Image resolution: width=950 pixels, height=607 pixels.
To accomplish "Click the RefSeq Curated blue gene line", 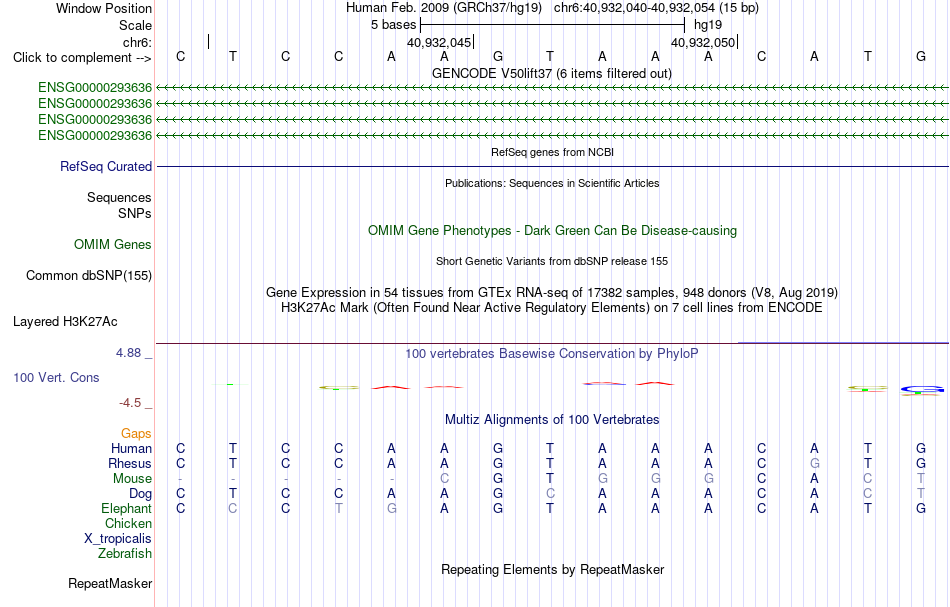I will point(552,166).
